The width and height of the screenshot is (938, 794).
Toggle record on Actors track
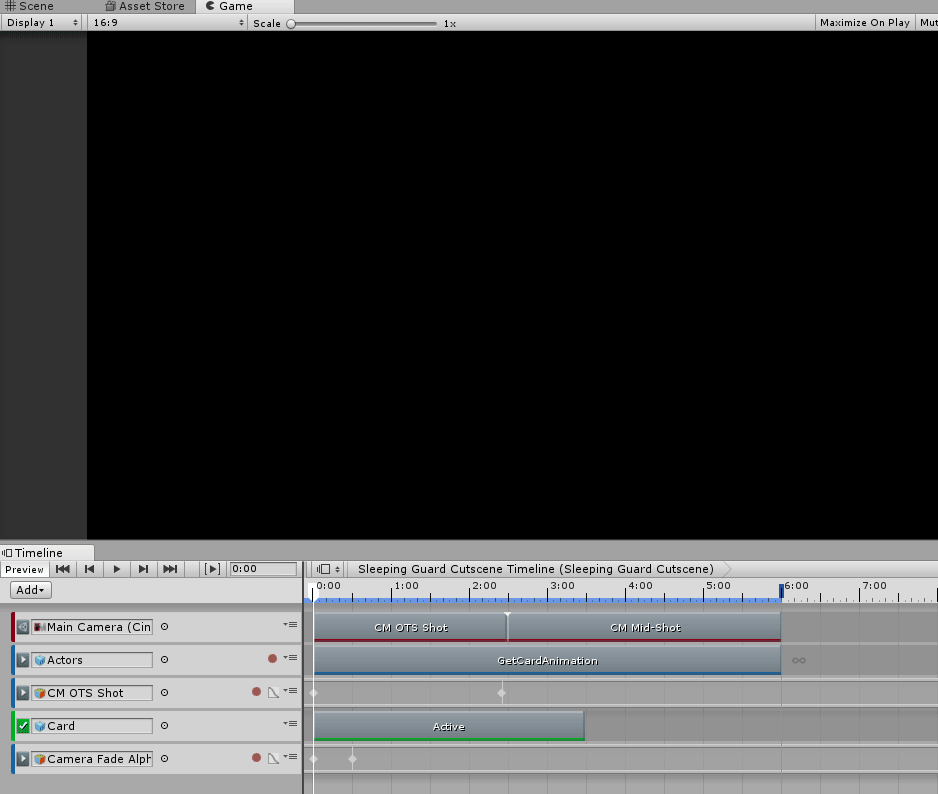click(x=272, y=659)
